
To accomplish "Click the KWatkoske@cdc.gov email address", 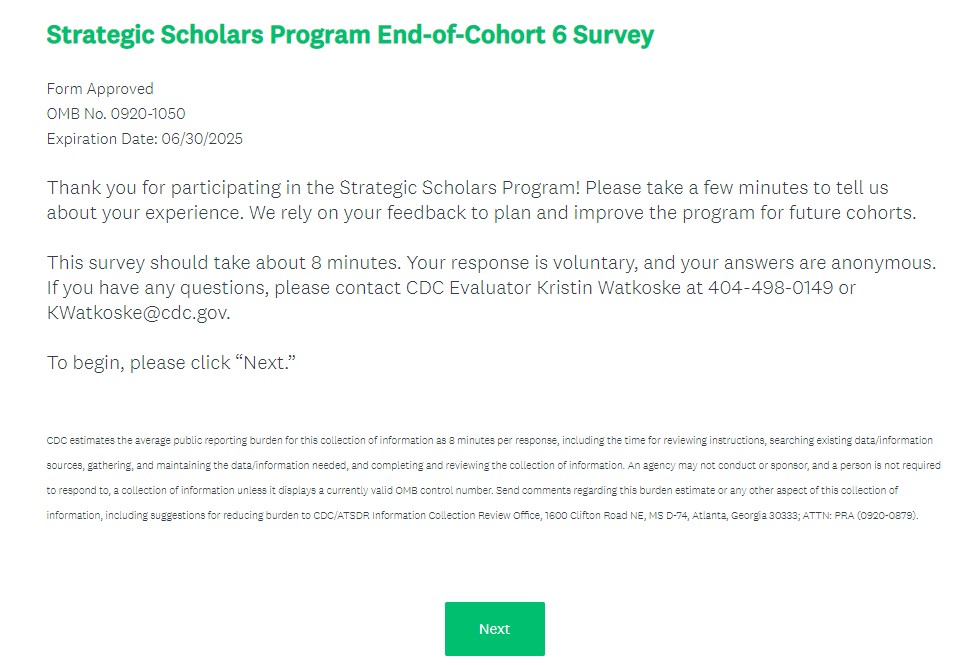I will click(138, 313).
